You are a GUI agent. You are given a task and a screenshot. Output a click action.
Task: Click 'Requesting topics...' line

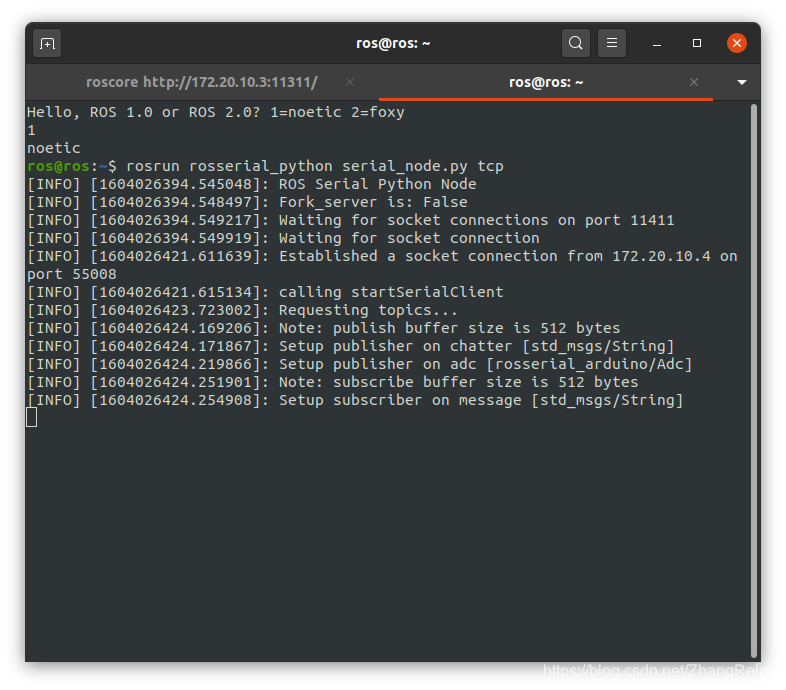(243, 310)
